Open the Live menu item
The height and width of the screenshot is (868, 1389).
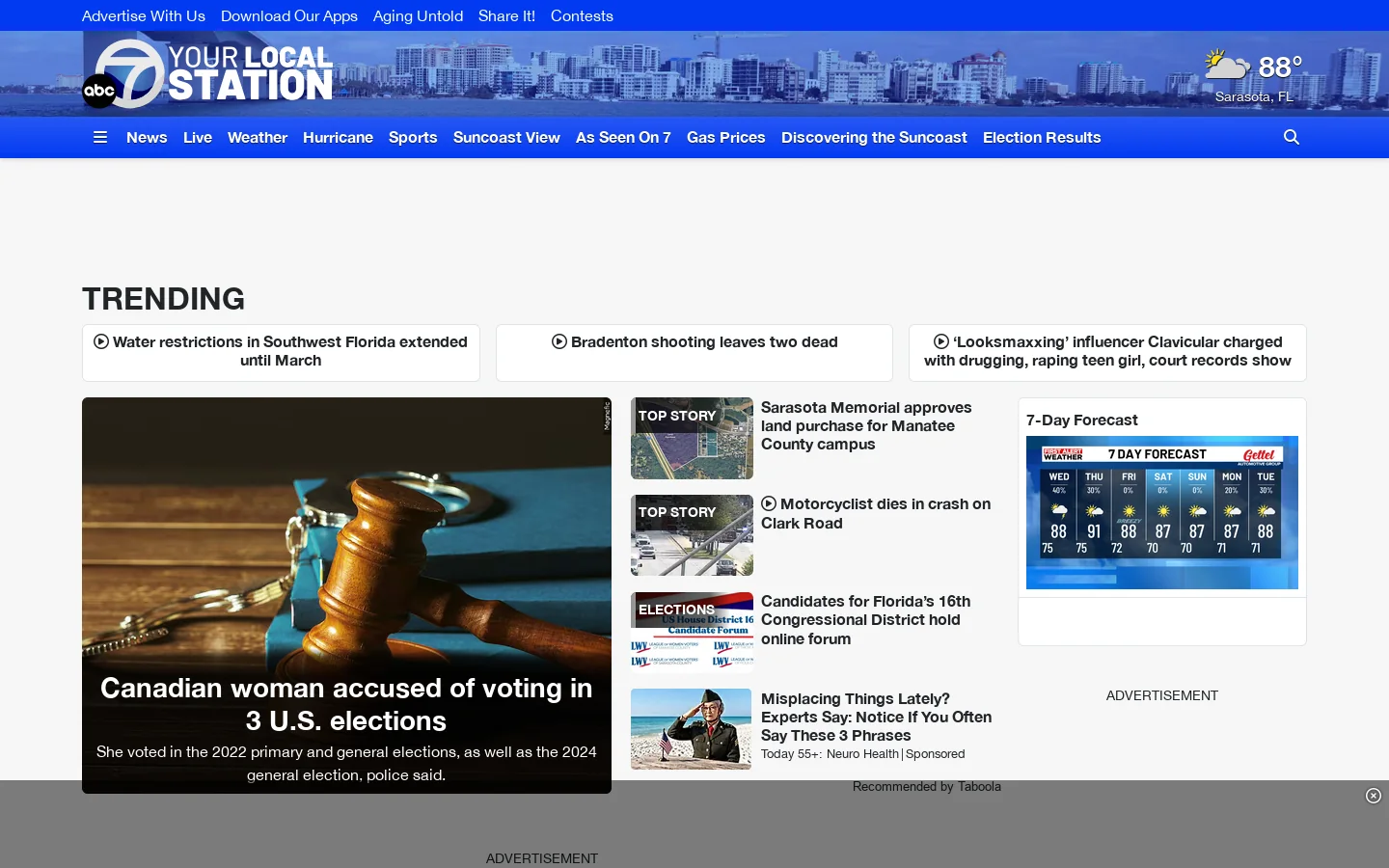(198, 137)
